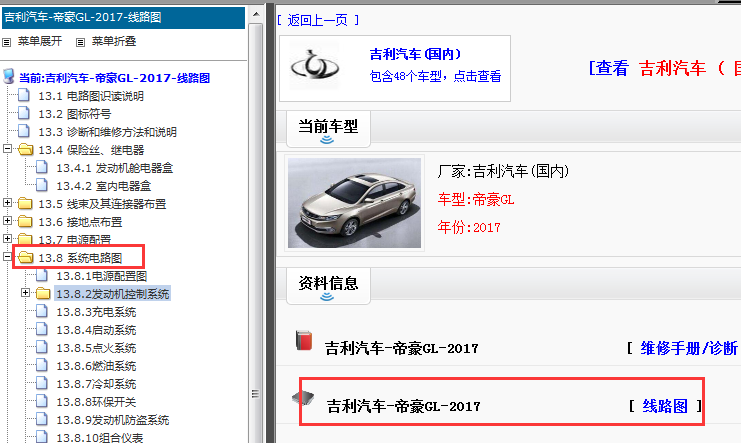The image size is (741, 443).
Task: Click the open folder icon for 13.8 系统电路图
Action: point(26,258)
